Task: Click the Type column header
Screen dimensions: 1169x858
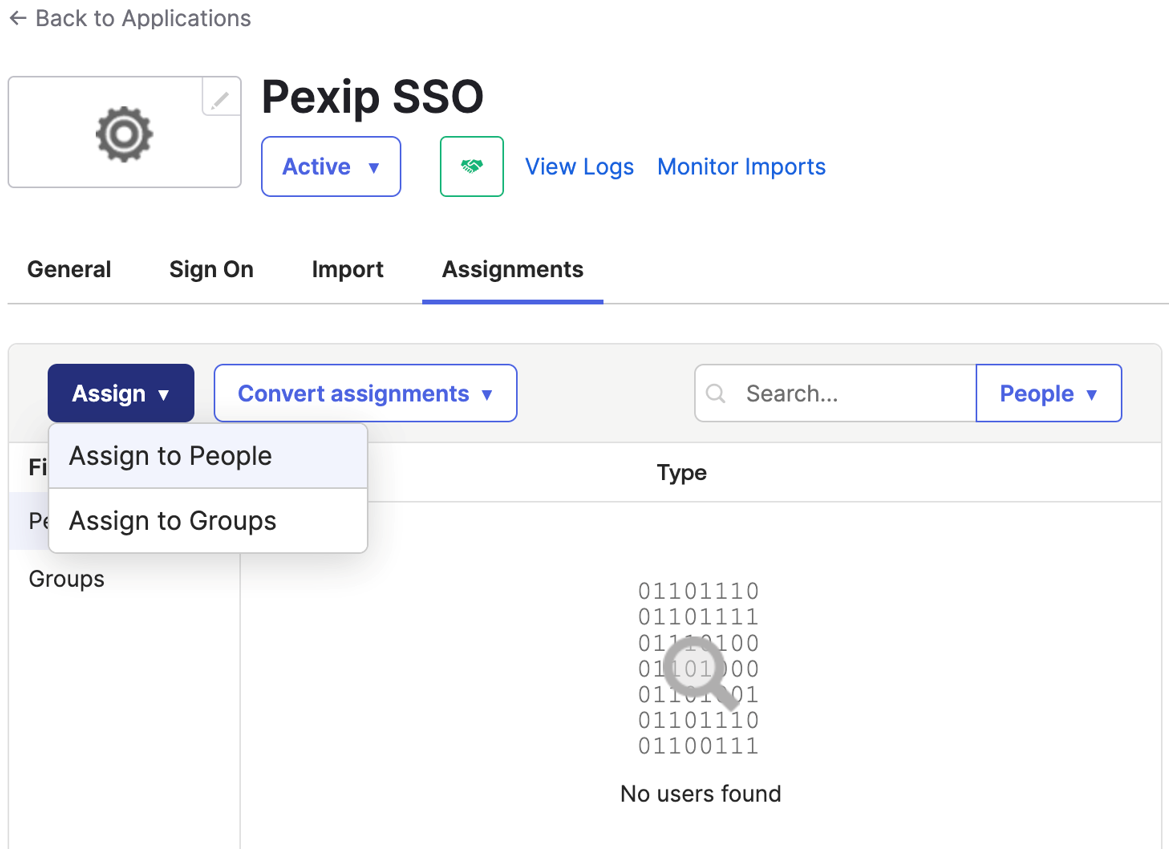Action: tap(681, 473)
